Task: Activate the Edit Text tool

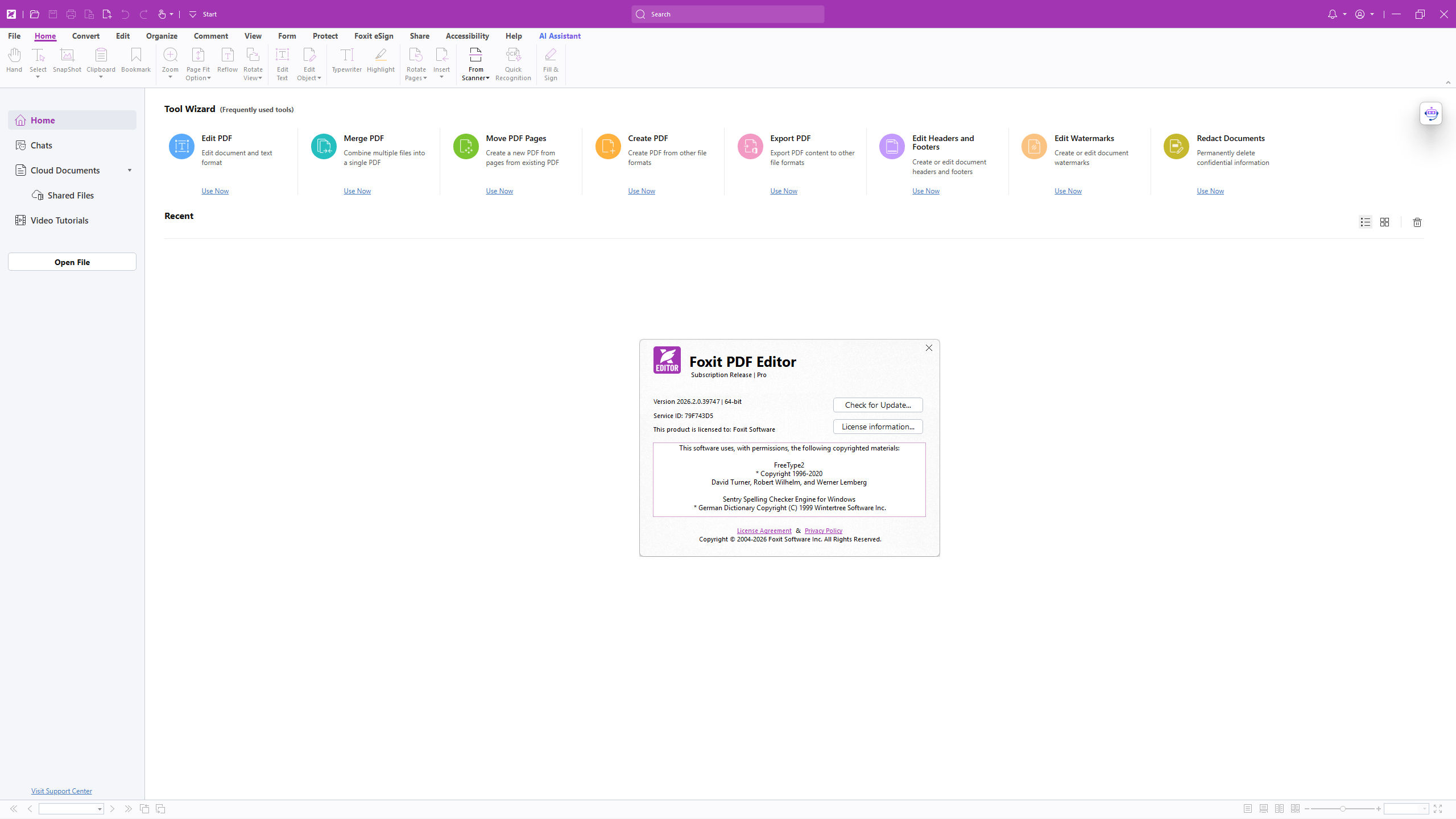Action: pyautogui.click(x=282, y=64)
